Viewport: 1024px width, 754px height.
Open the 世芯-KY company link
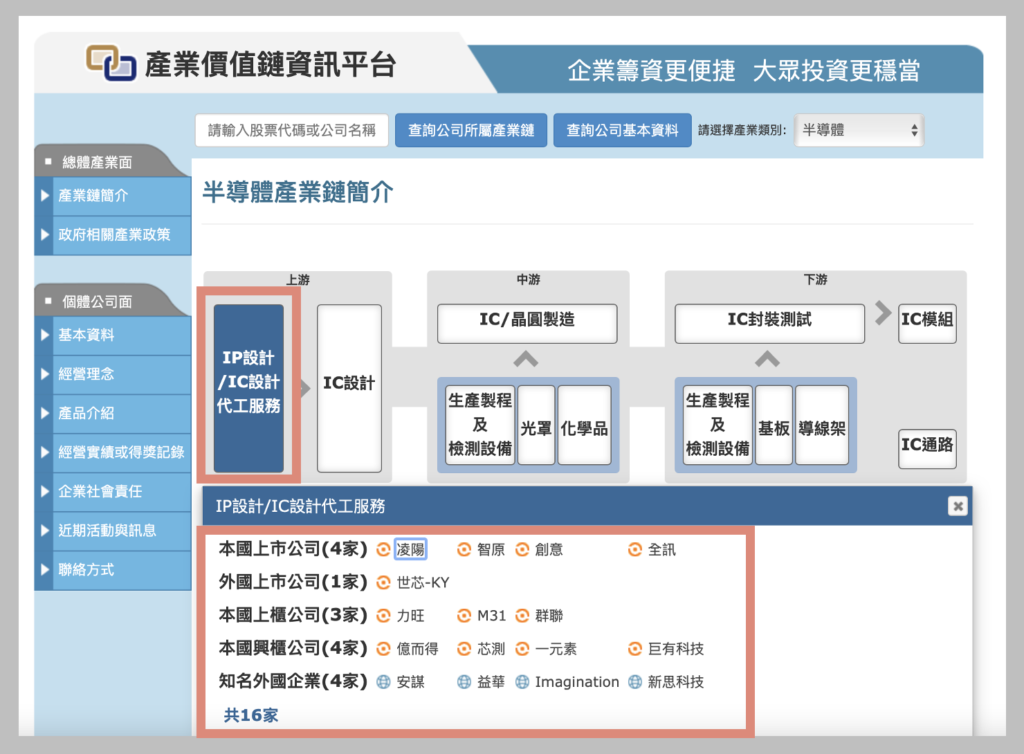click(x=423, y=582)
